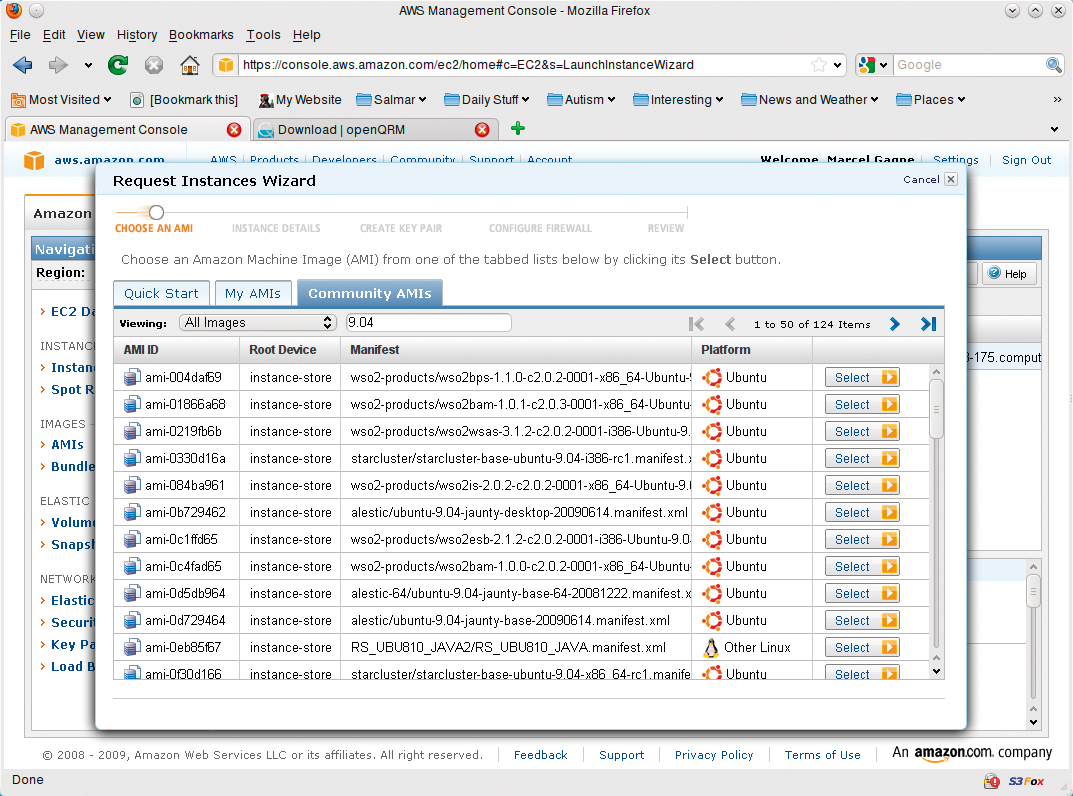Go to first page of AMI results

(697, 324)
